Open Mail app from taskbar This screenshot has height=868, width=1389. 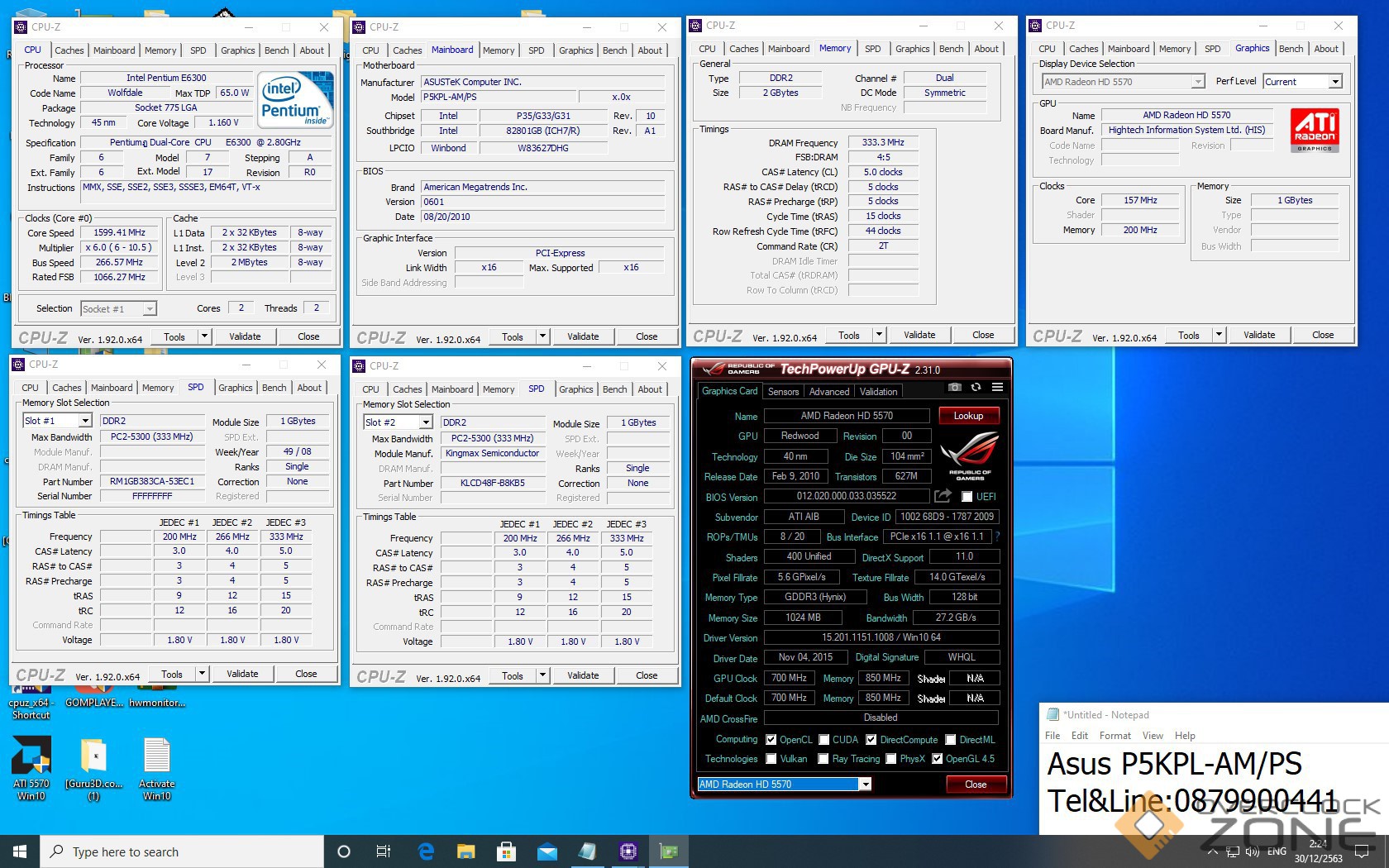pos(547,851)
